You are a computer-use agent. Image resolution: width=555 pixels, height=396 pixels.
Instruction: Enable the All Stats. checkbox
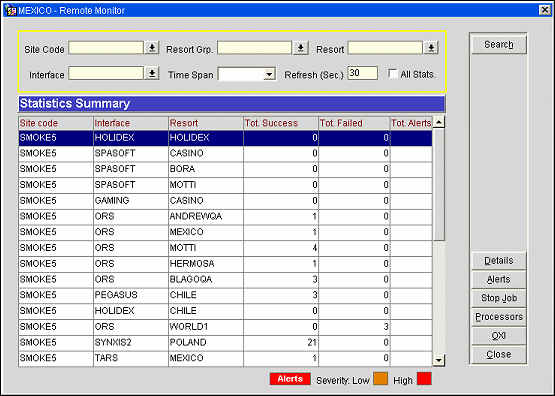[393, 74]
